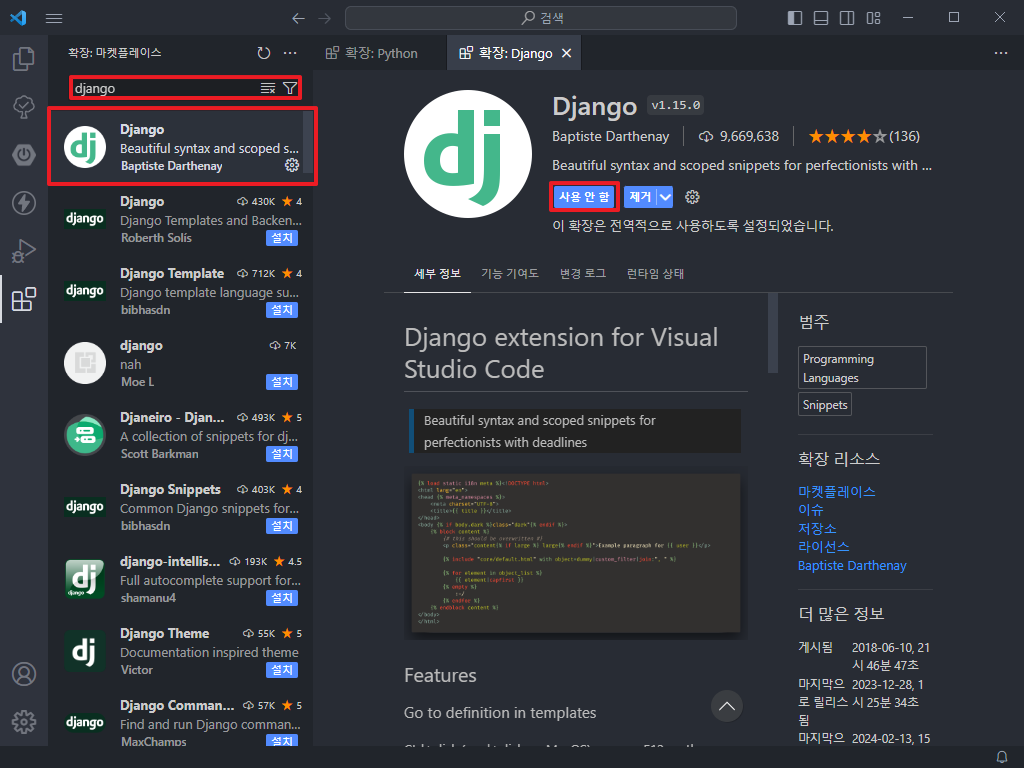The width and height of the screenshot is (1024, 768).
Task: Install Djaneiro snippets extension
Action: [282, 454]
